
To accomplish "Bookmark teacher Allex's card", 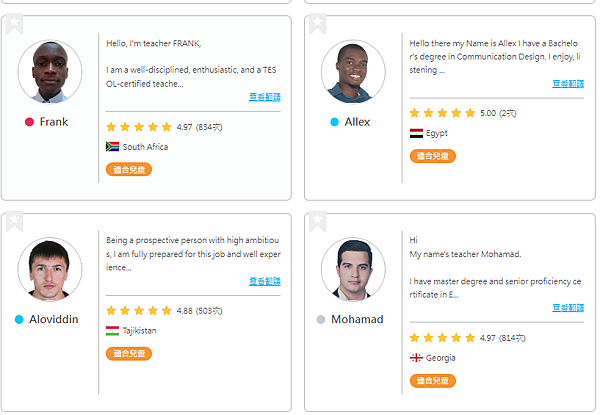I will coord(317,24).
